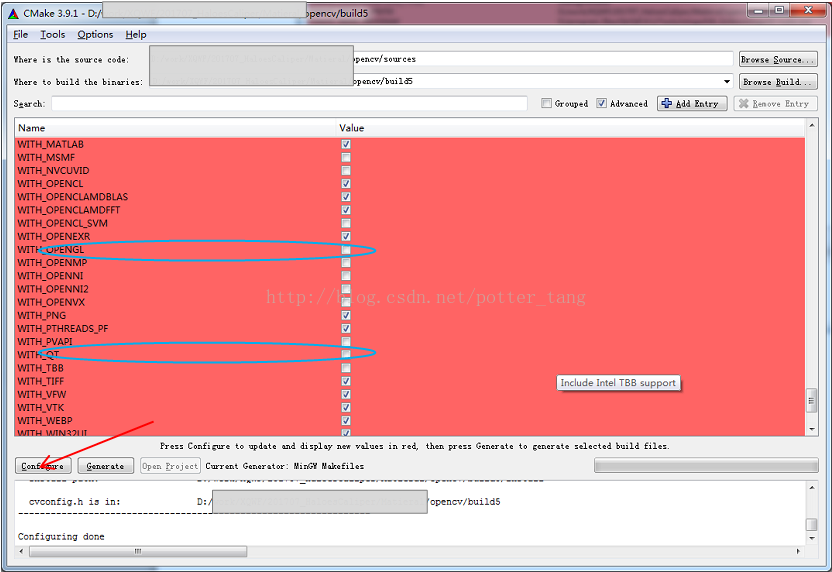Enable the WITH_OPENMP checkbox
Screen dimensions: 832x572
coord(346,263)
